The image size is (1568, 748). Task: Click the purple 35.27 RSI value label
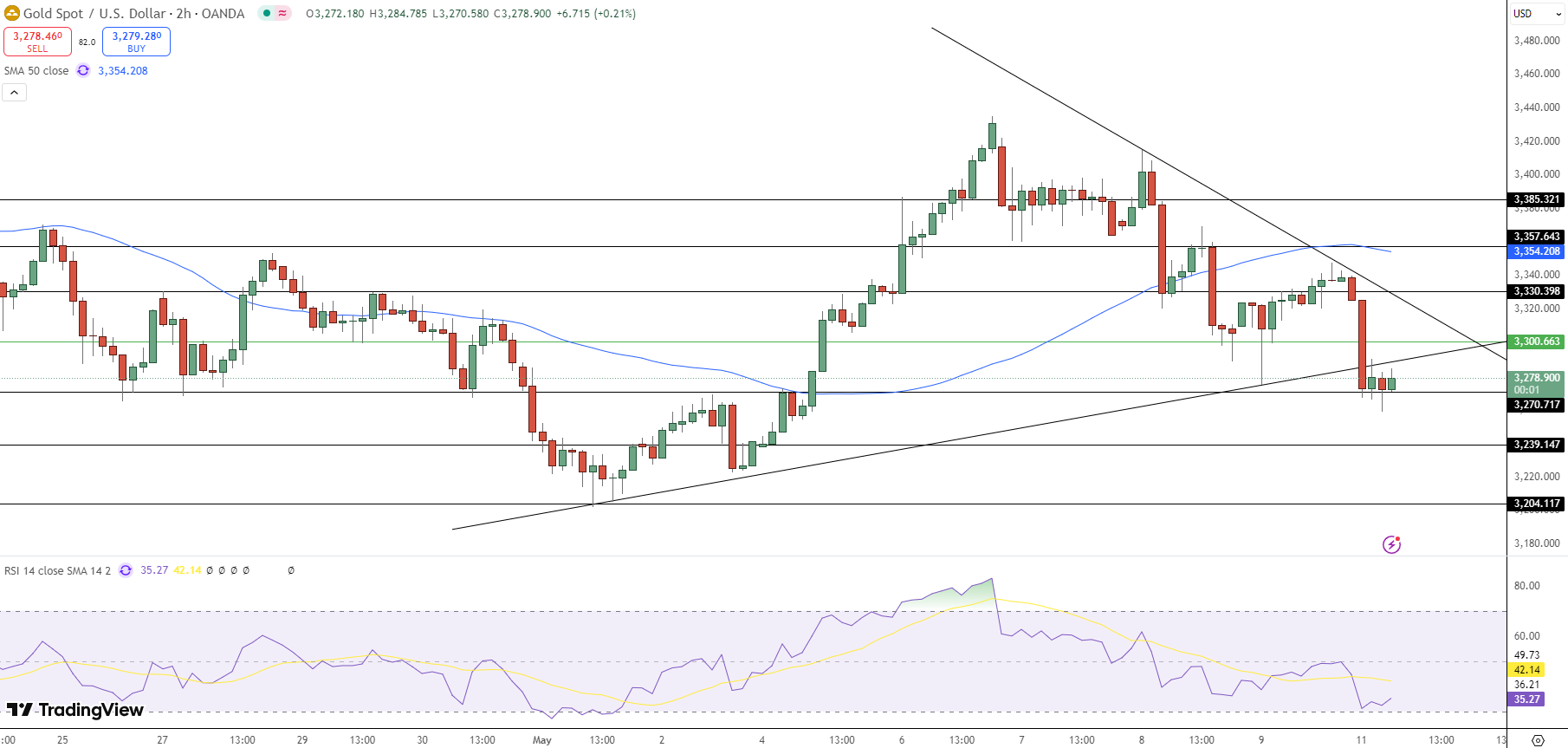1526,699
